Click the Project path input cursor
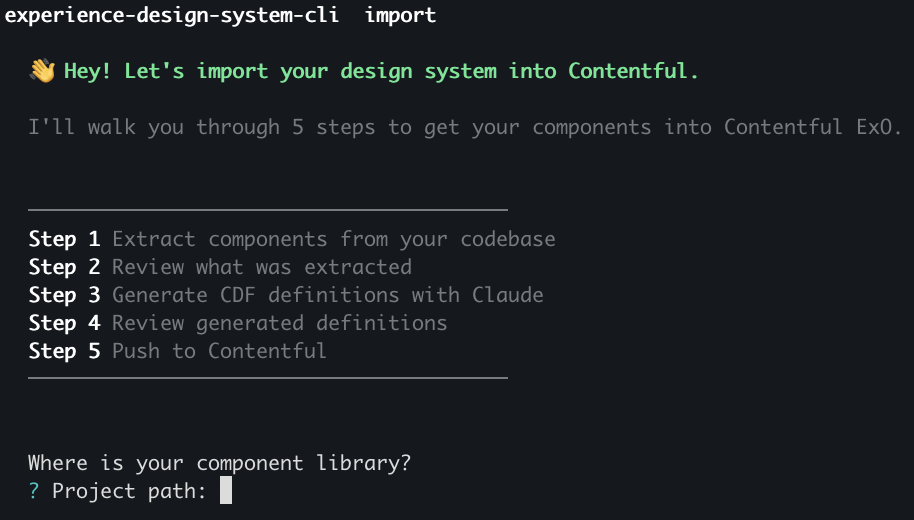This screenshot has width=914, height=520. coord(226,490)
